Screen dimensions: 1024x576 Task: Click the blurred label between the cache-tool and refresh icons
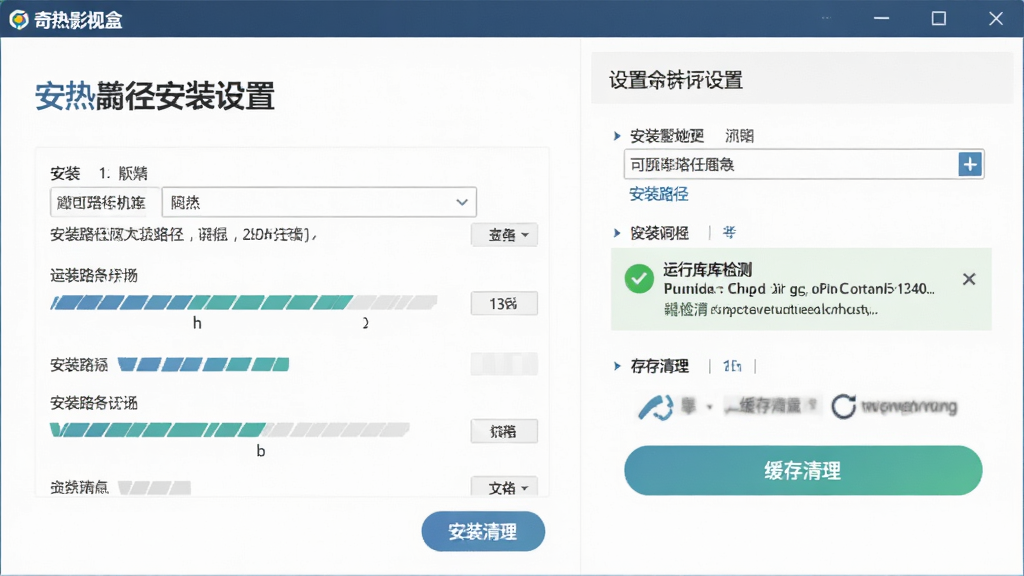(x=769, y=406)
